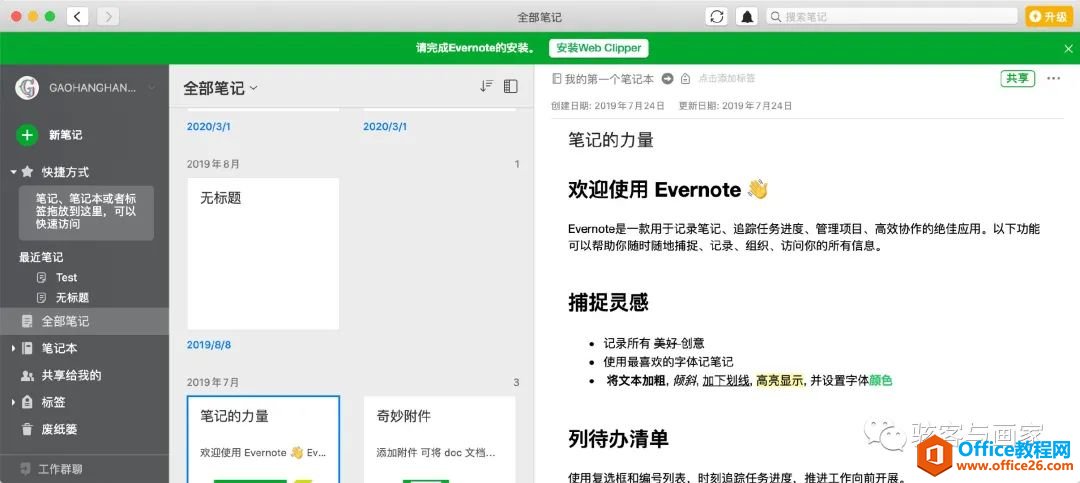Click the 废纸篓 trash can icon
Image resolution: width=1080 pixels, height=483 pixels.
27,429
